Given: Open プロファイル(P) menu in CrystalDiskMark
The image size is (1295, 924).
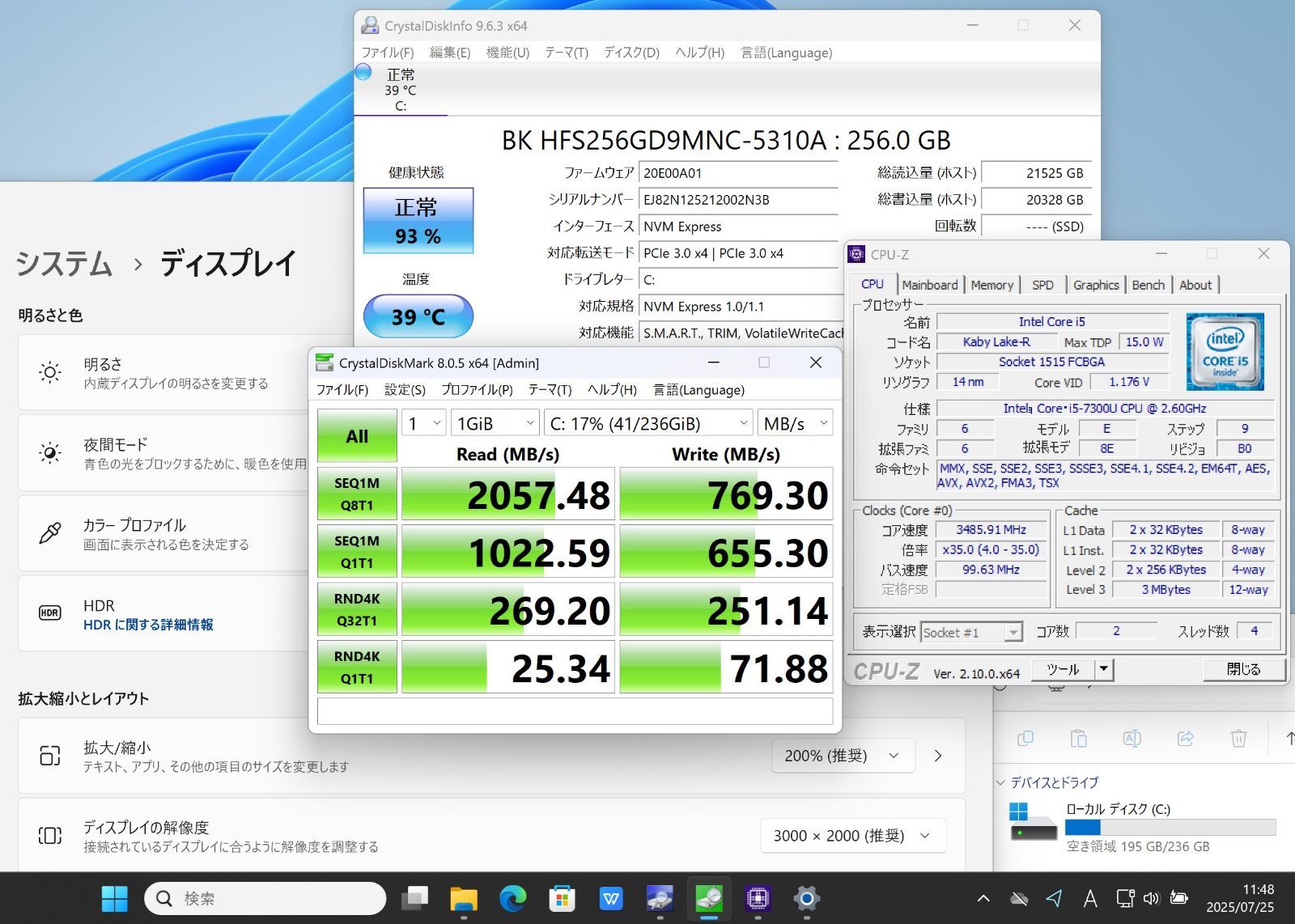Looking at the screenshot, I should point(477,390).
